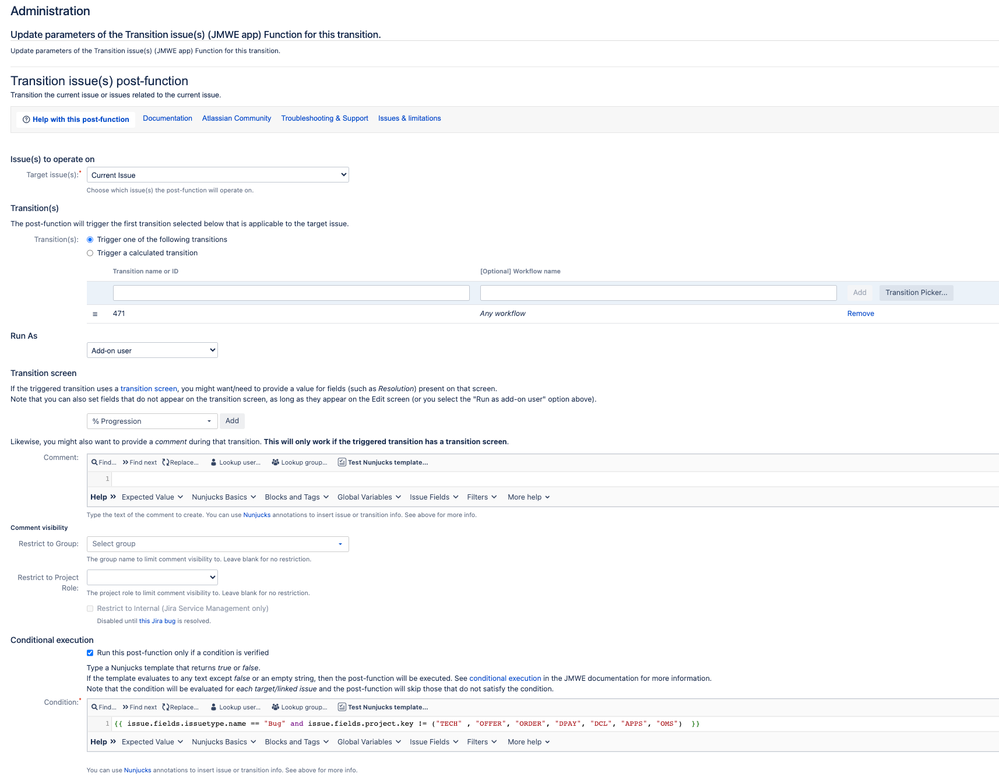
Task: Click the Help with this post-function button
Action: tap(75, 119)
